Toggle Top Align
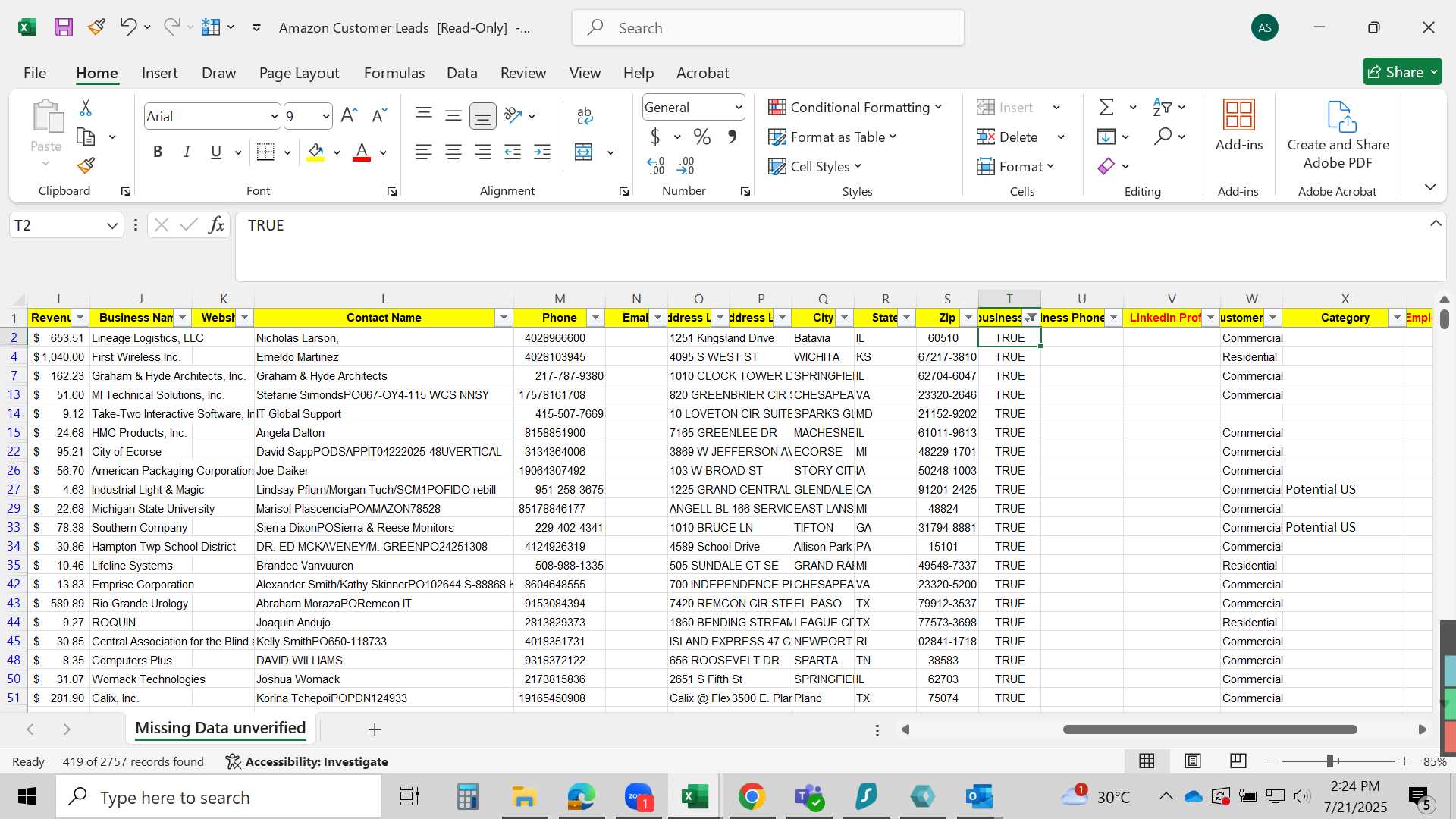Viewport: 1456px width, 819px height. pos(424,115)
